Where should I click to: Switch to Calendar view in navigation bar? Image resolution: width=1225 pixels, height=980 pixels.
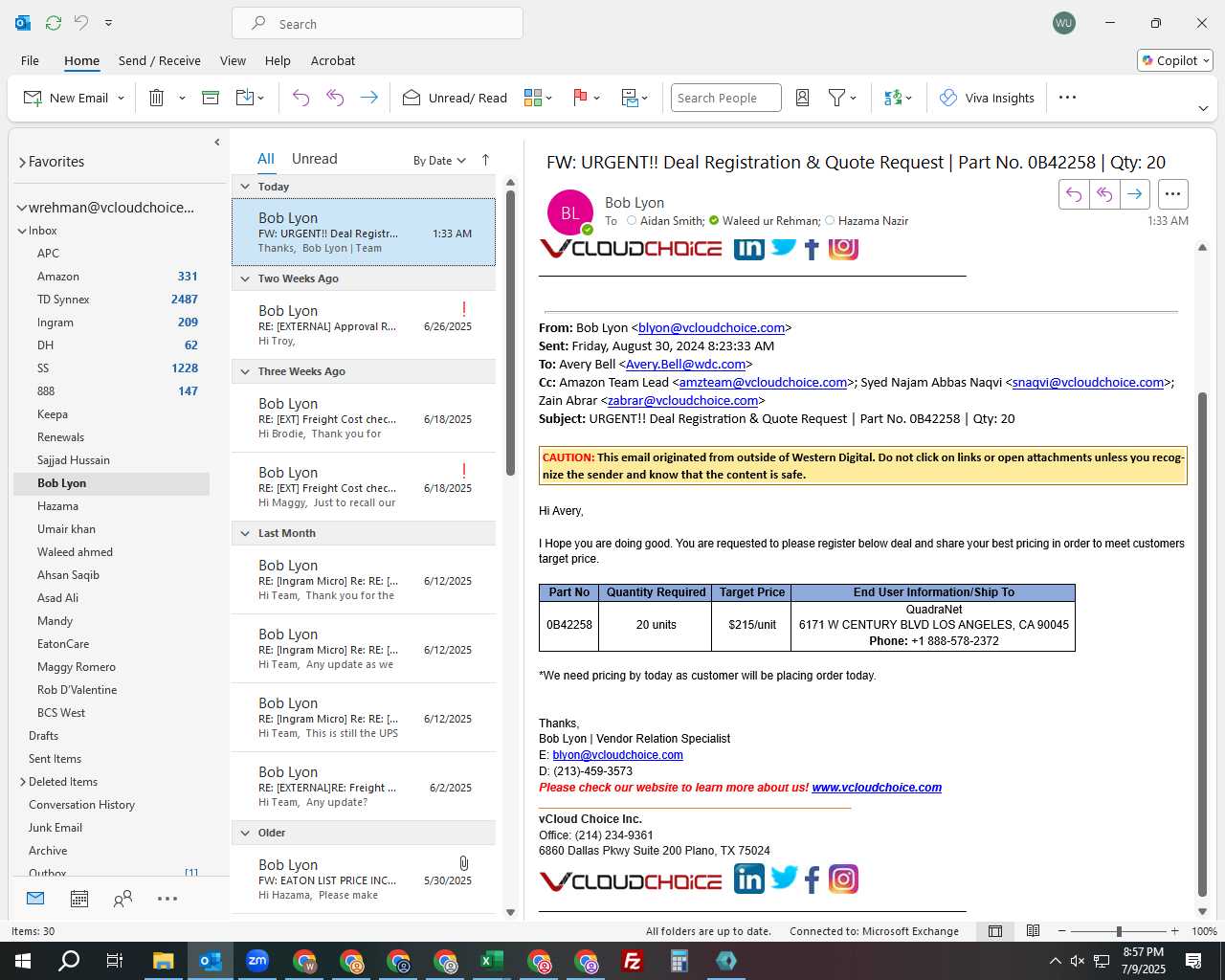tap(79, 899)
